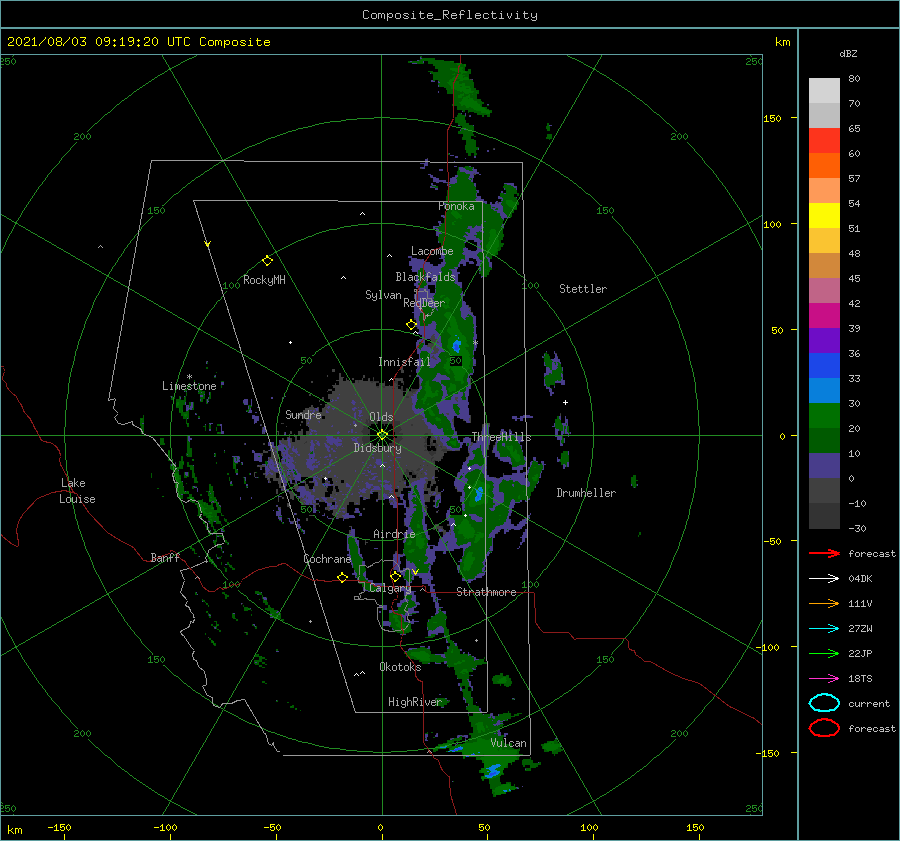Click the magenta 18TS arrow in the legend

click(x=824, y=679)
